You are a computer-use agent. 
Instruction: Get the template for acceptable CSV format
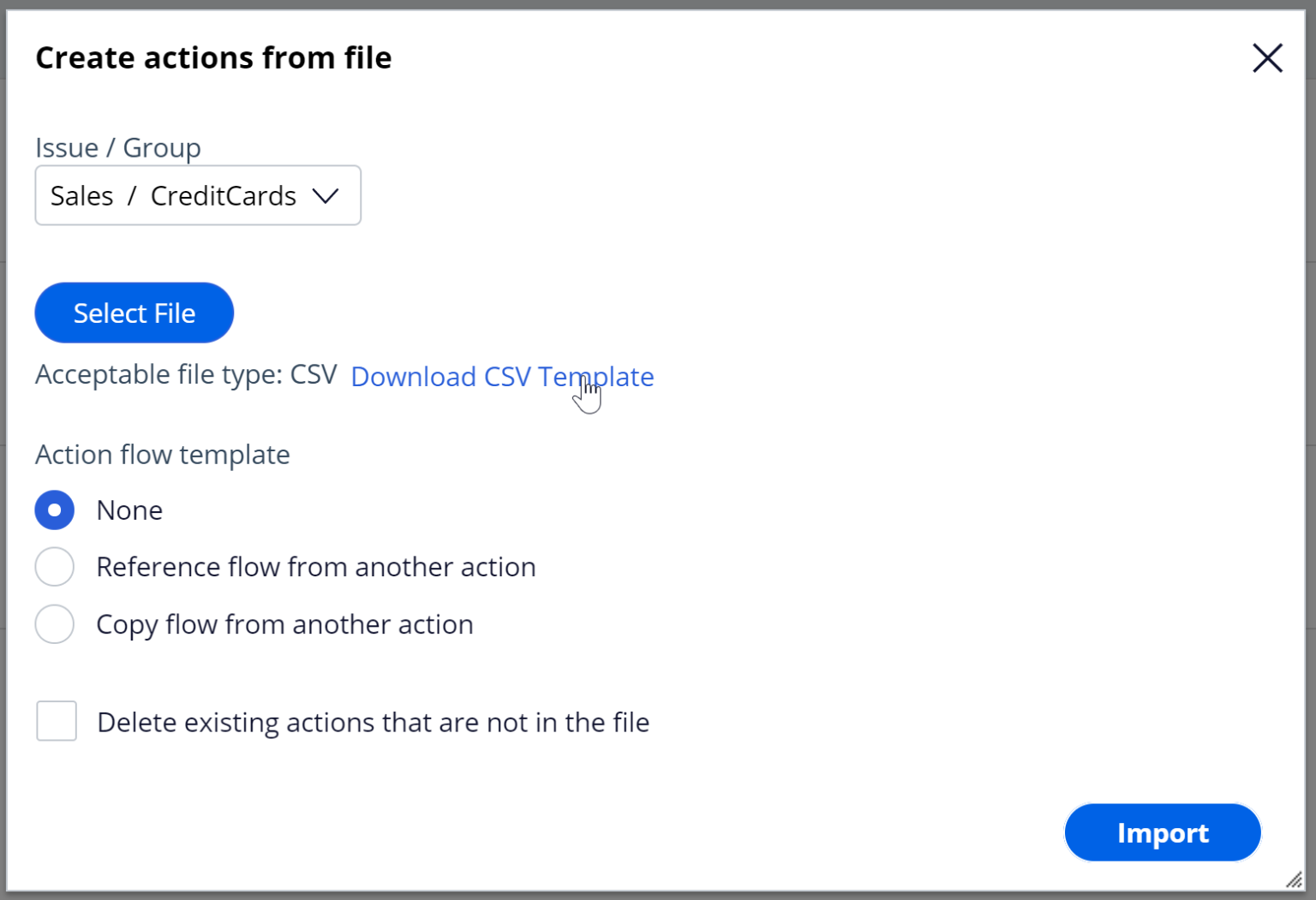[502, 377]
